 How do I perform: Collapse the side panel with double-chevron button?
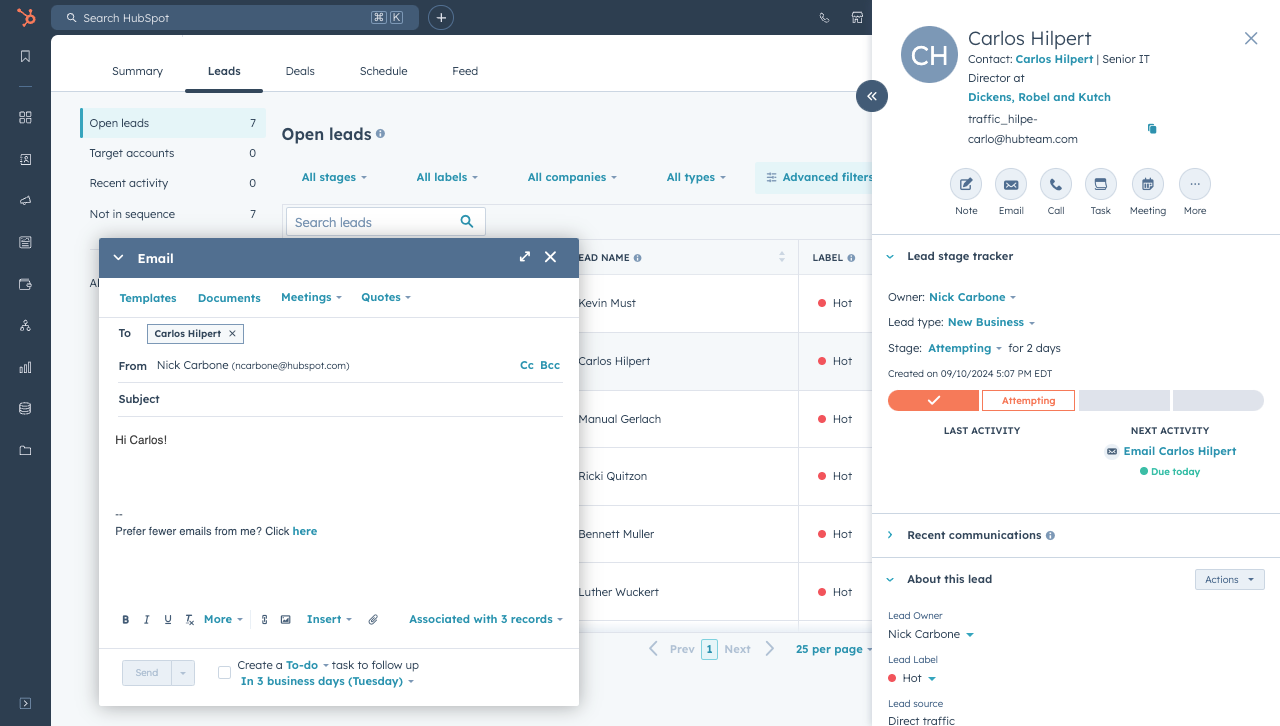point(872,96)
